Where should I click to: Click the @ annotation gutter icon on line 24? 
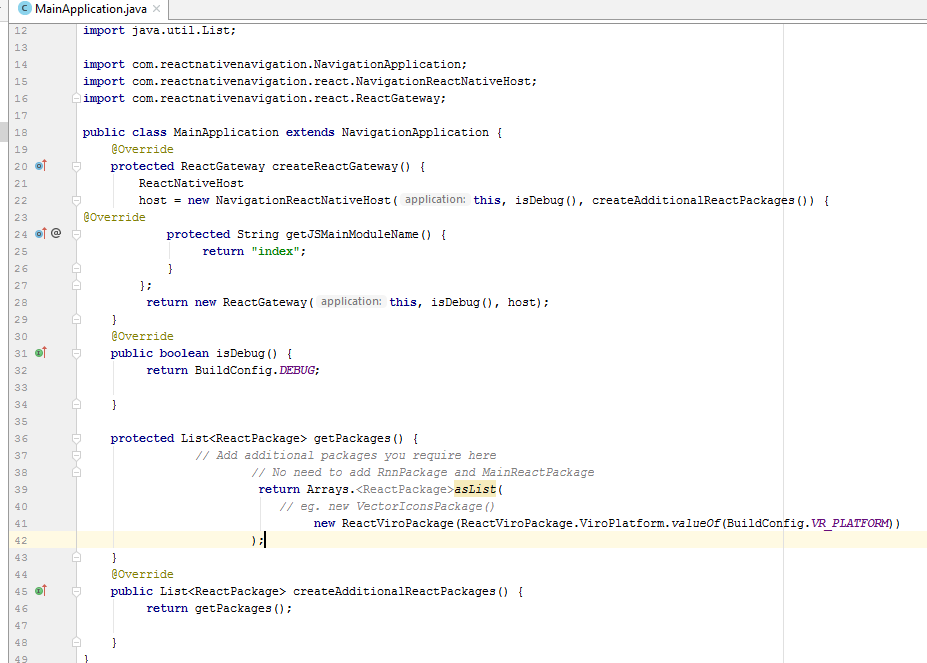[56, 233]
